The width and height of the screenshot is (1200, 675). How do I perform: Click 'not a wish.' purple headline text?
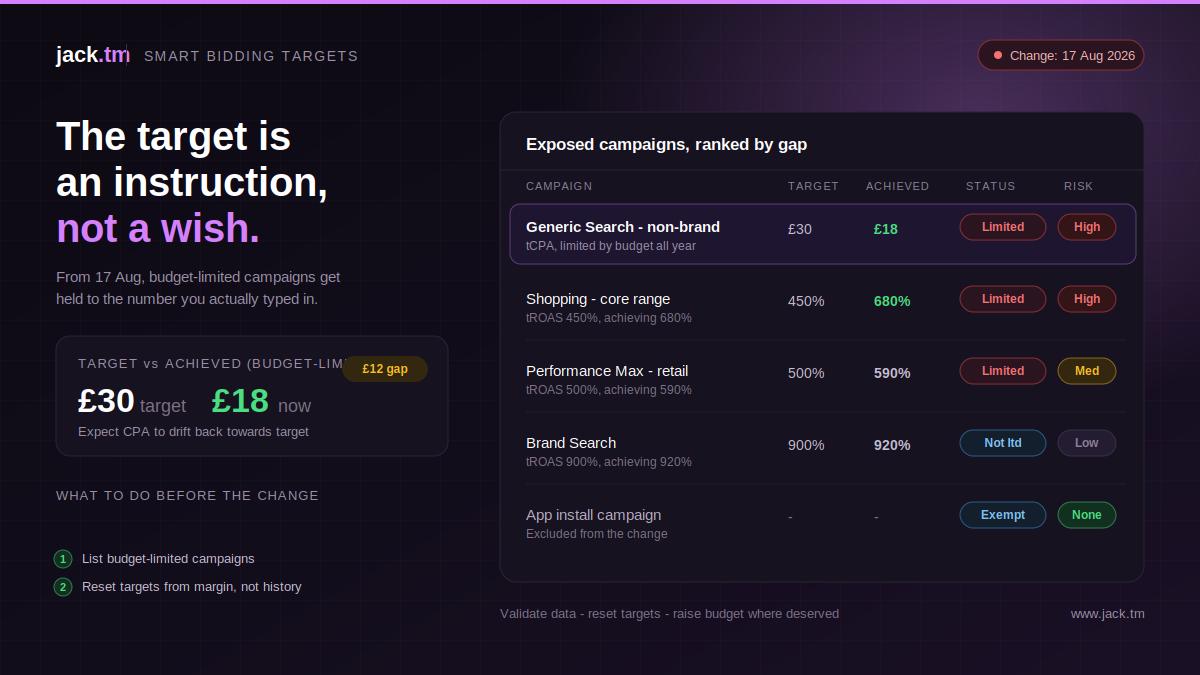(158, 228)
